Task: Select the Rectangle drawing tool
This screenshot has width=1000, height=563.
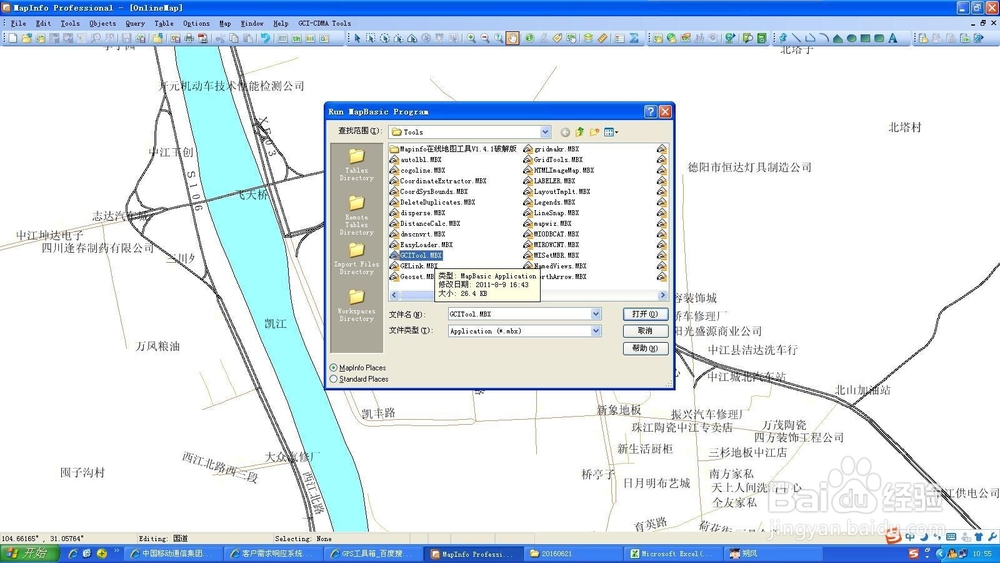Action: click(865, 38)
